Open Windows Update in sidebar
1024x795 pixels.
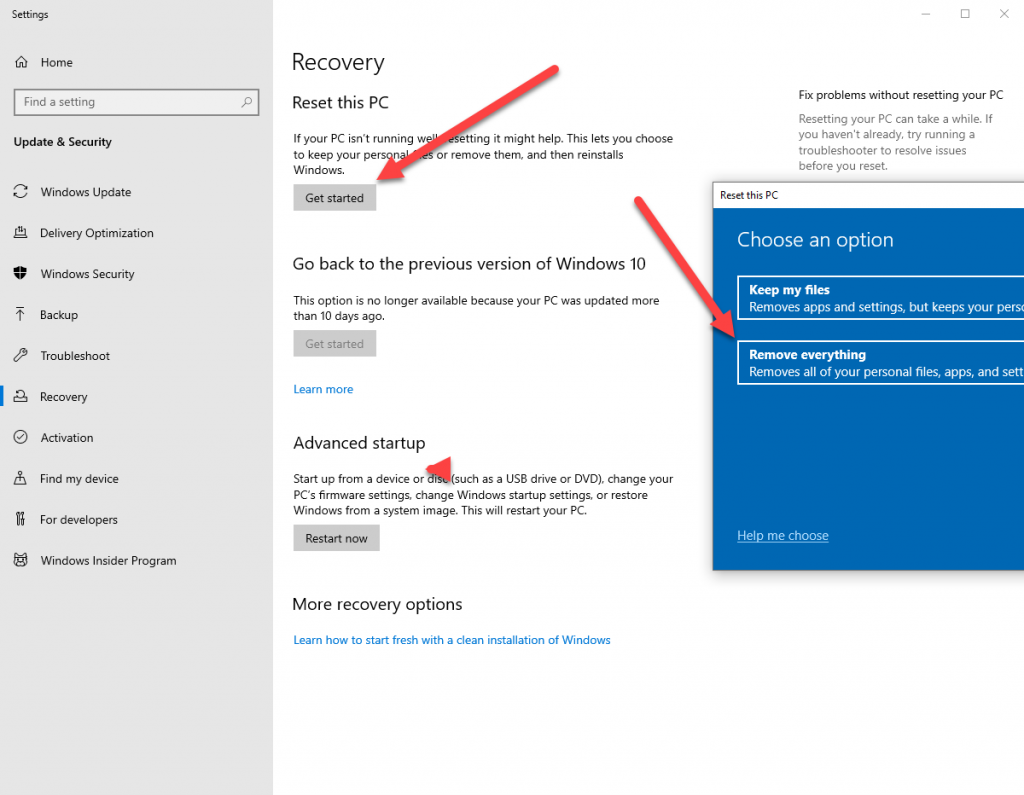[x=86, y=192]
